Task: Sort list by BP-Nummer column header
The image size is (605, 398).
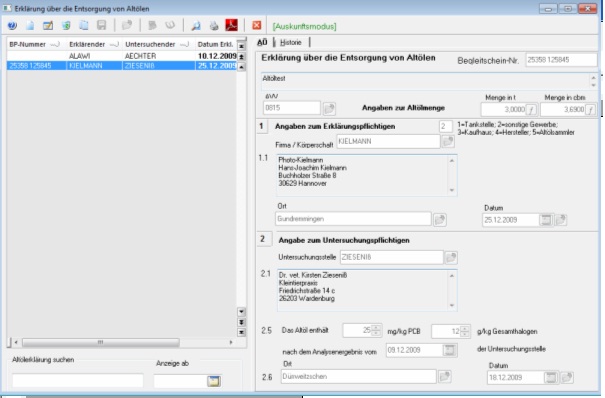Action: click(36, 44)
